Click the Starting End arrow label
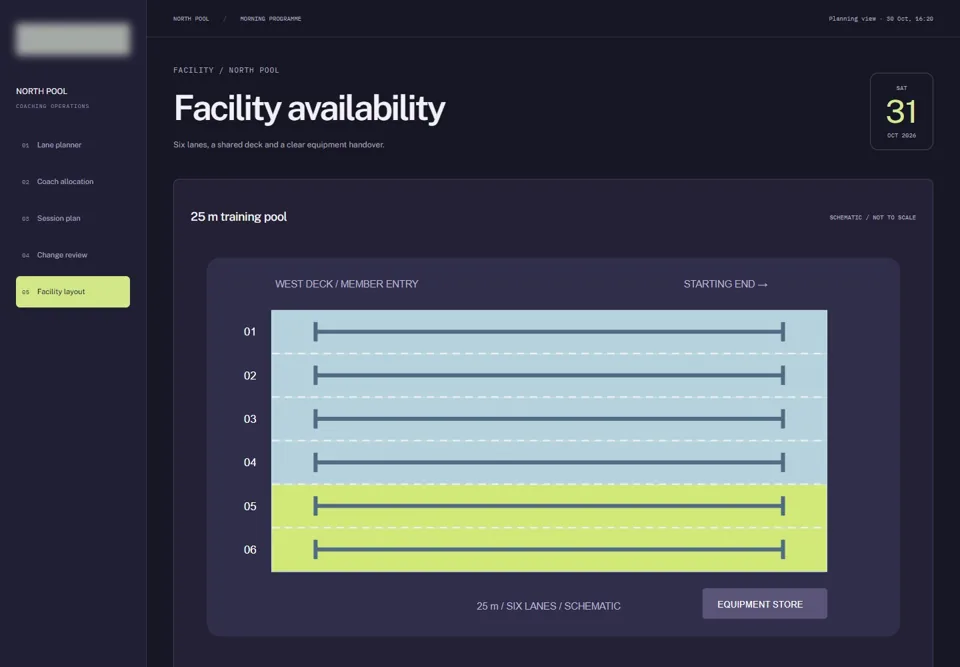Screen dimensions: 960x667 click(726, 284)
